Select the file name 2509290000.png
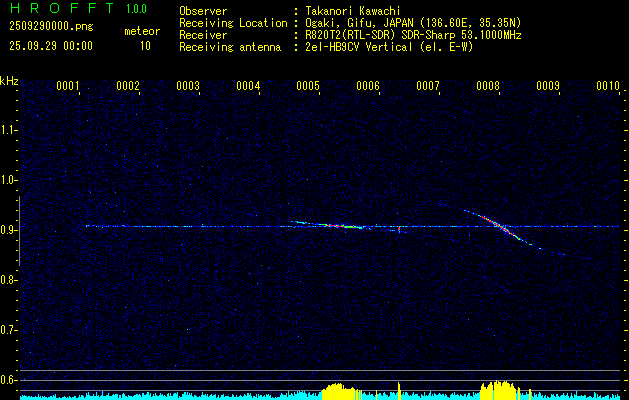The width and height of the screenshot is (629, 400). click(x=51, y=26)
